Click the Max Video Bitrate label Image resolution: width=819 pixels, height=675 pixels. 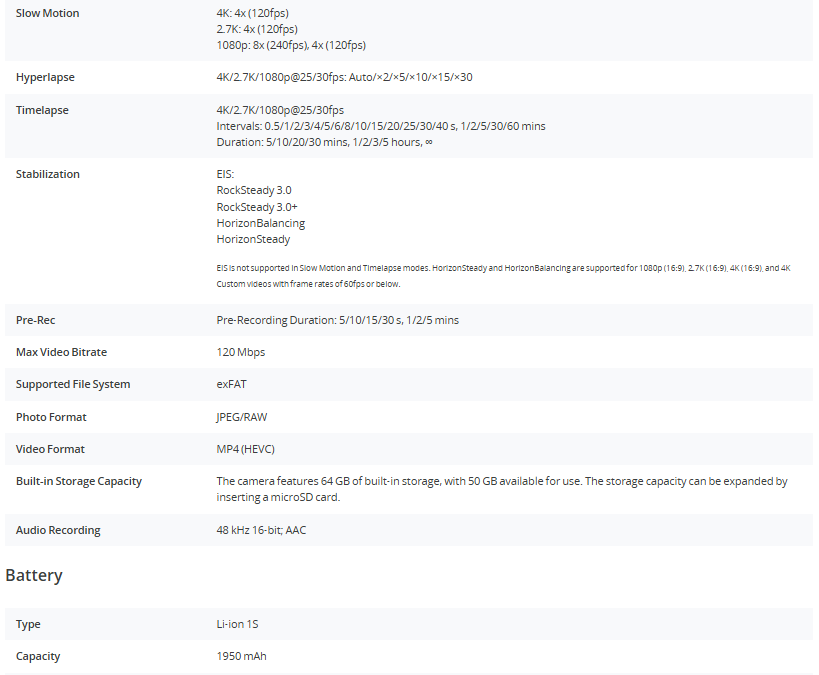coord(61,352)
